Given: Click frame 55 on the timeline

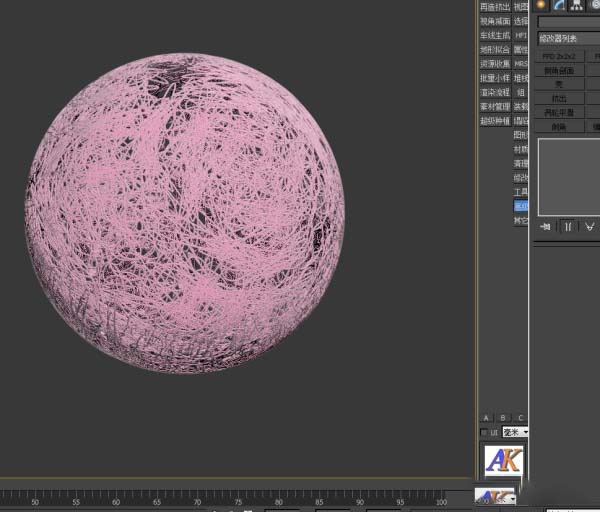Looking at the screenshot, I should point(76,502).
